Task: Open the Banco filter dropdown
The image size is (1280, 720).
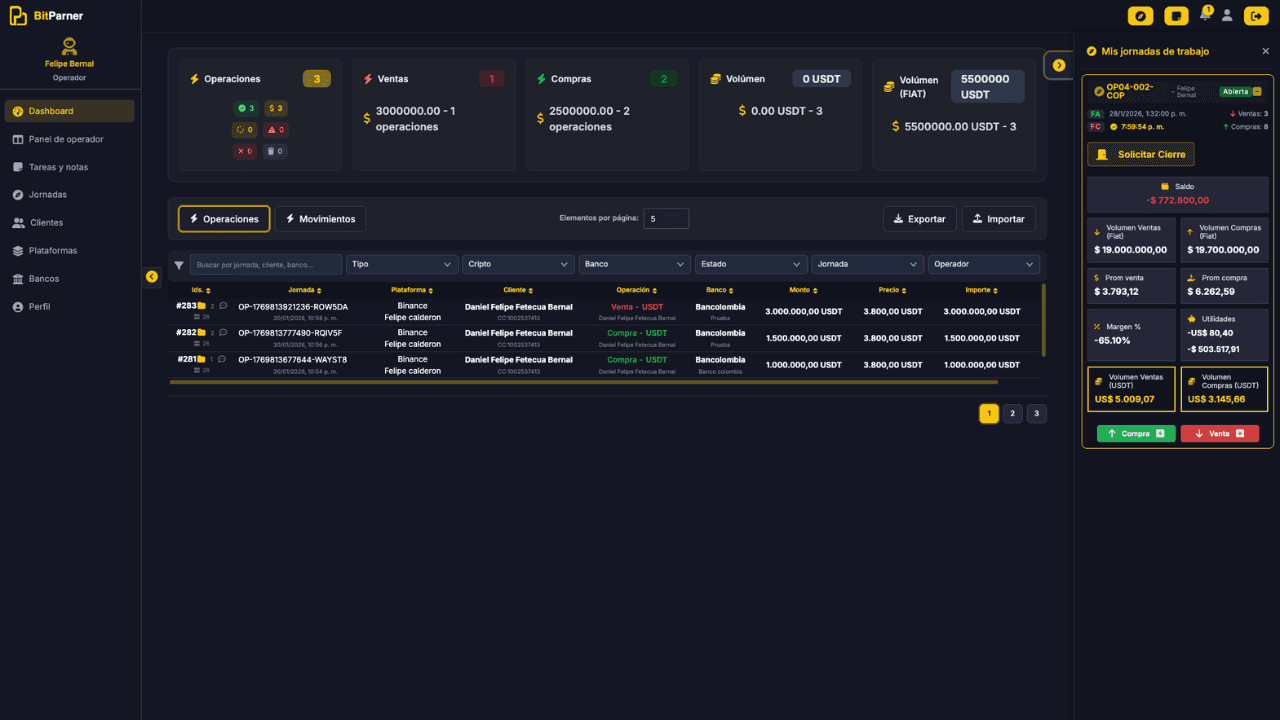Action: (635, 265)
